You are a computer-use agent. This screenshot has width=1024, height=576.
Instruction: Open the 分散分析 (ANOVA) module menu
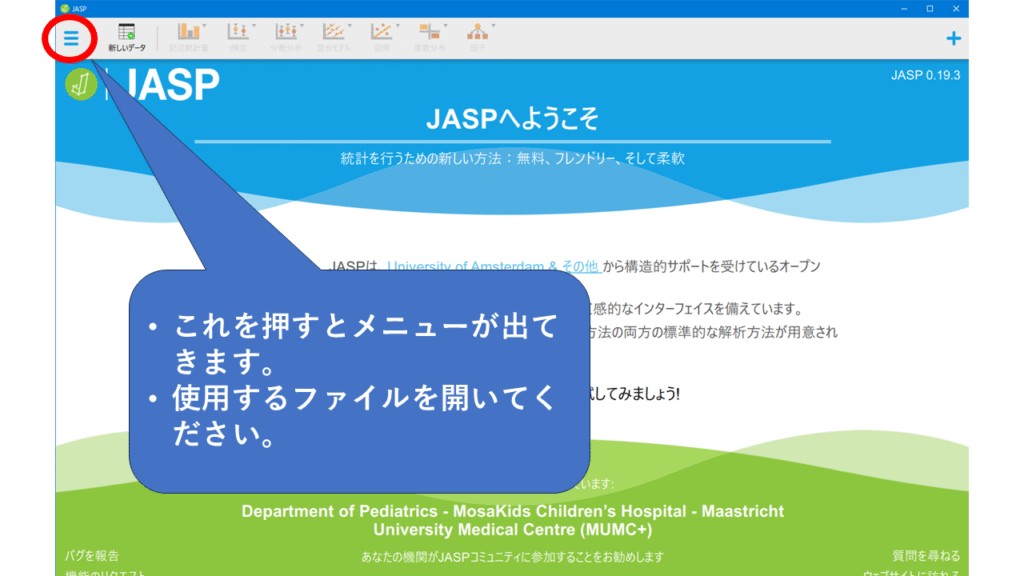tap(286, 38)
